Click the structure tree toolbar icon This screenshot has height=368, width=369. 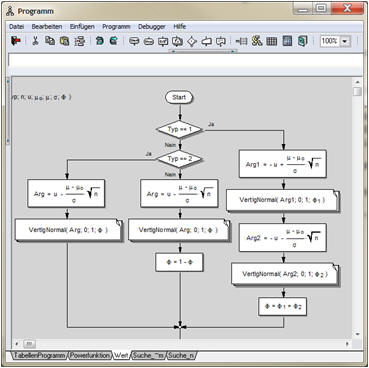pyautogui.click(x=79, y=41)
